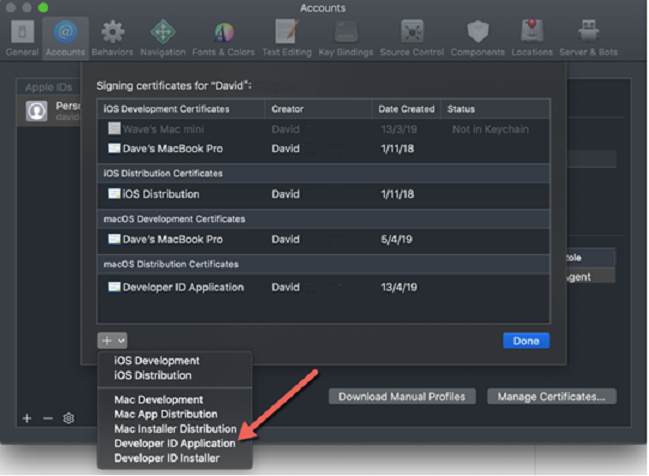The height and width of the screenshot is (476, 649).
Task: Open the Text Editing preferences
Action: (287, 38)
